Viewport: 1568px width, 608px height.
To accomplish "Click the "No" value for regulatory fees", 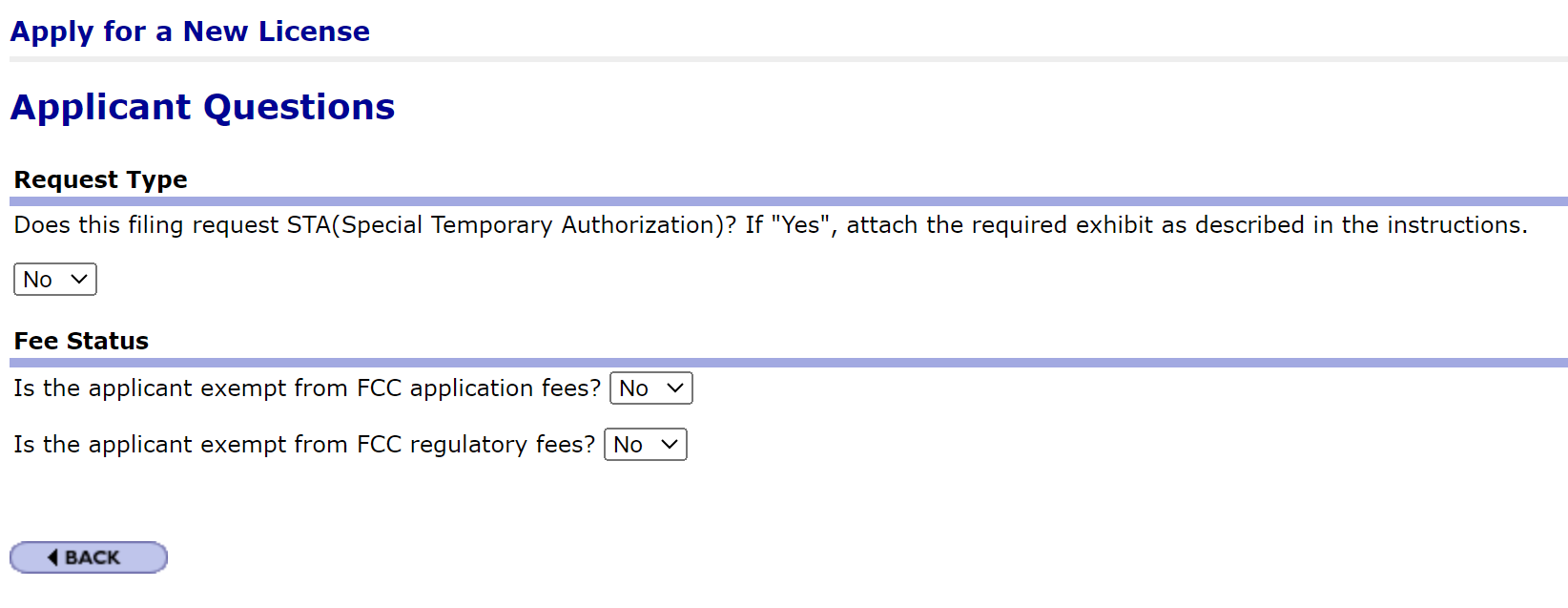I will pyautogui.click(x=629, y=445).
